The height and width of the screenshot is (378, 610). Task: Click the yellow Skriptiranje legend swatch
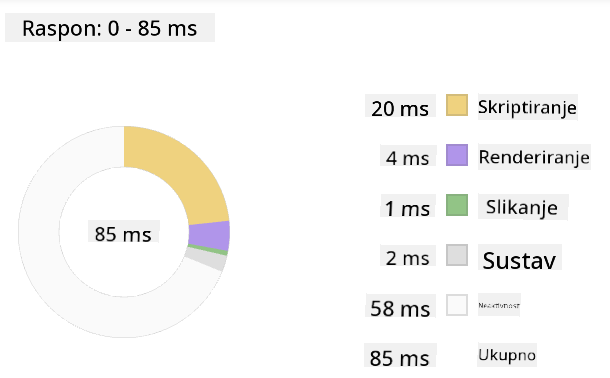pos(457,105)
